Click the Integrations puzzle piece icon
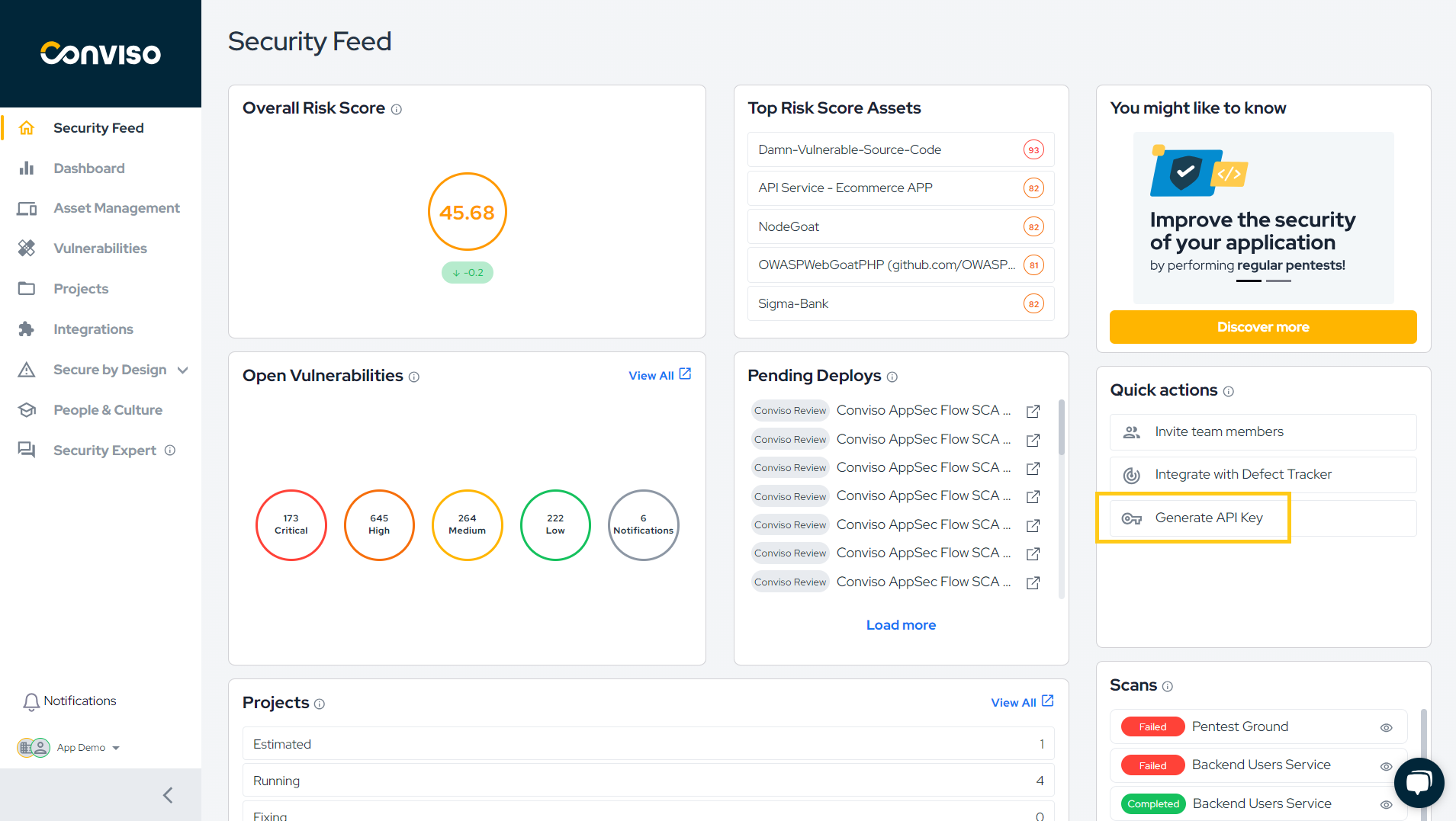Viewport: 1456px width, 821px height. pos(27,329)
